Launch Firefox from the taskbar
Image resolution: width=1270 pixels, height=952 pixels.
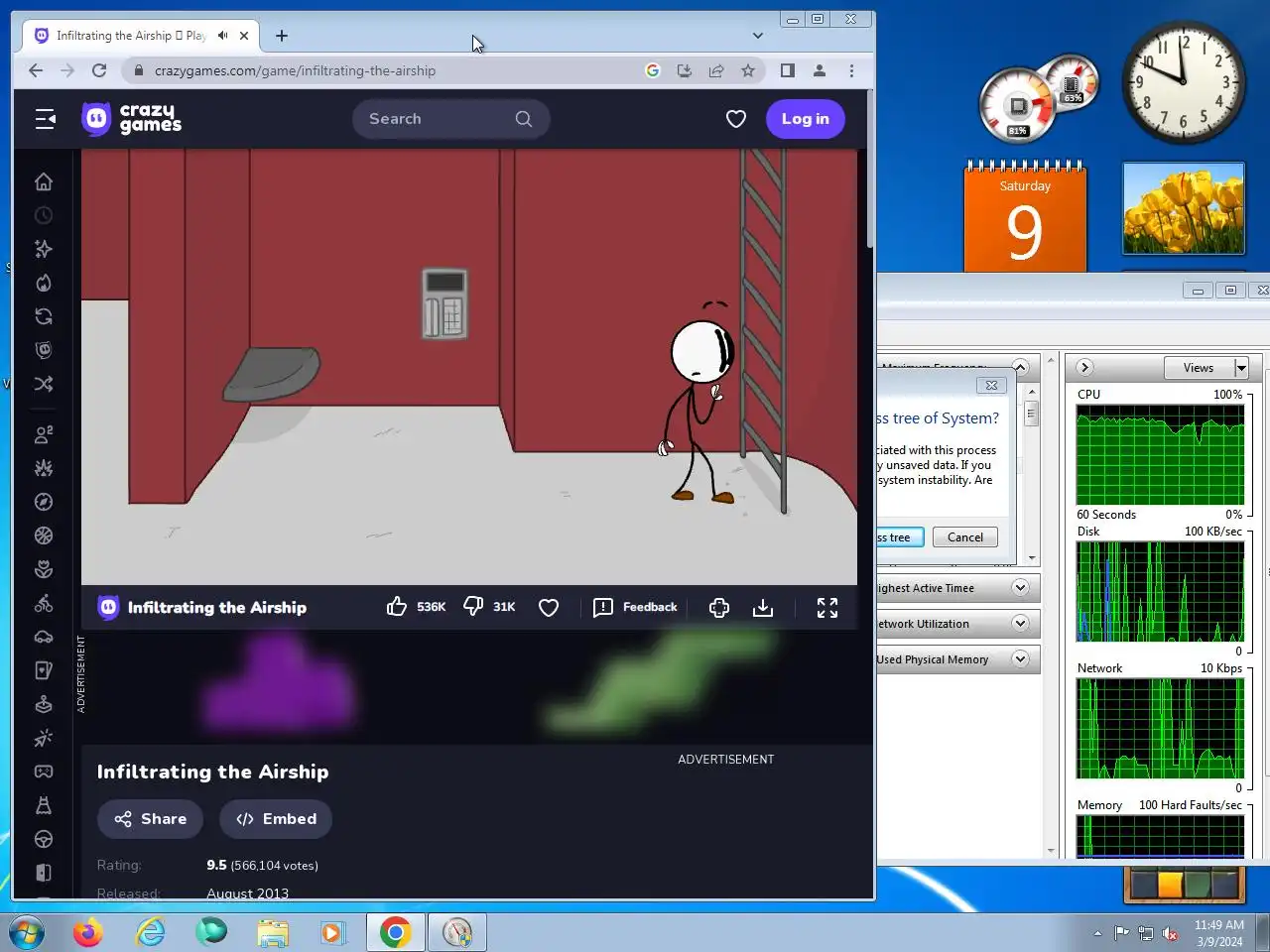[x=88, y=933]
